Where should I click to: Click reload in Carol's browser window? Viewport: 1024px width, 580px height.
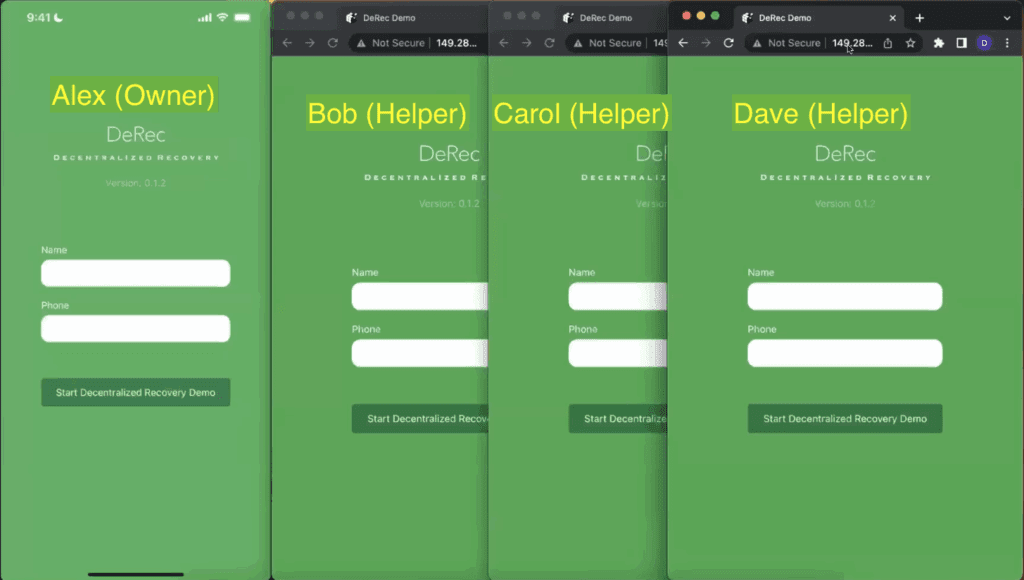pyautogui.click(x=549, y=43)
